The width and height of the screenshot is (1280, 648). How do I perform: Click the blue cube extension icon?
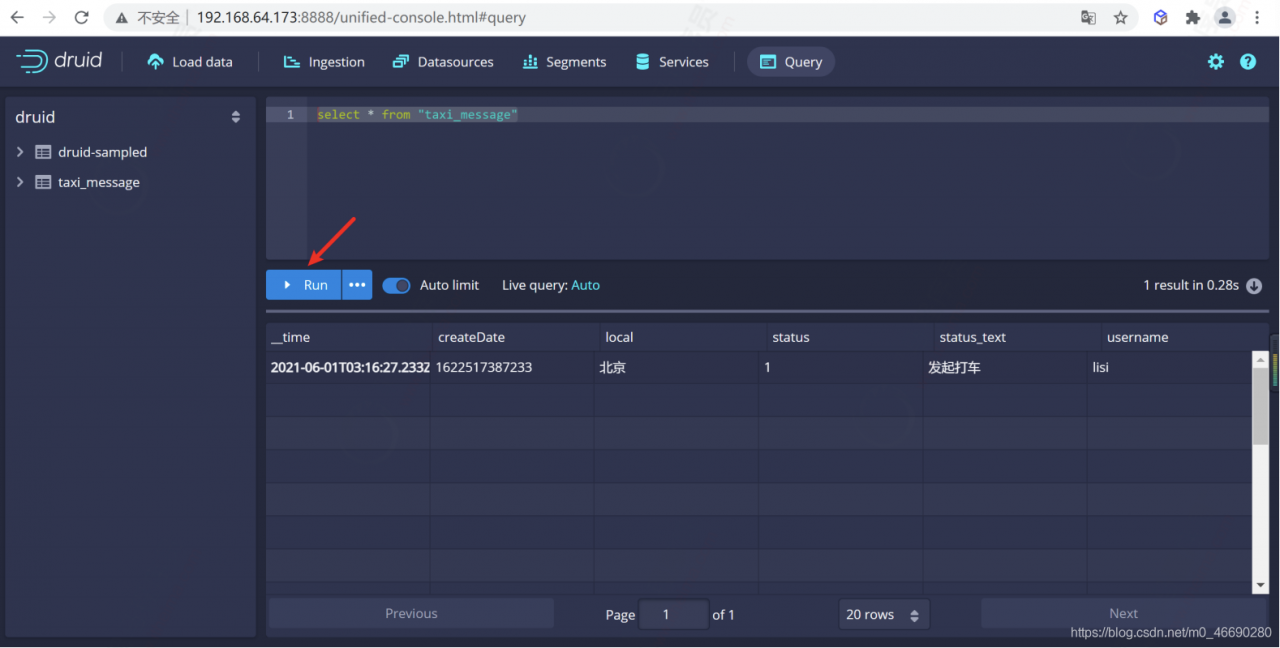coord(1160,17)
